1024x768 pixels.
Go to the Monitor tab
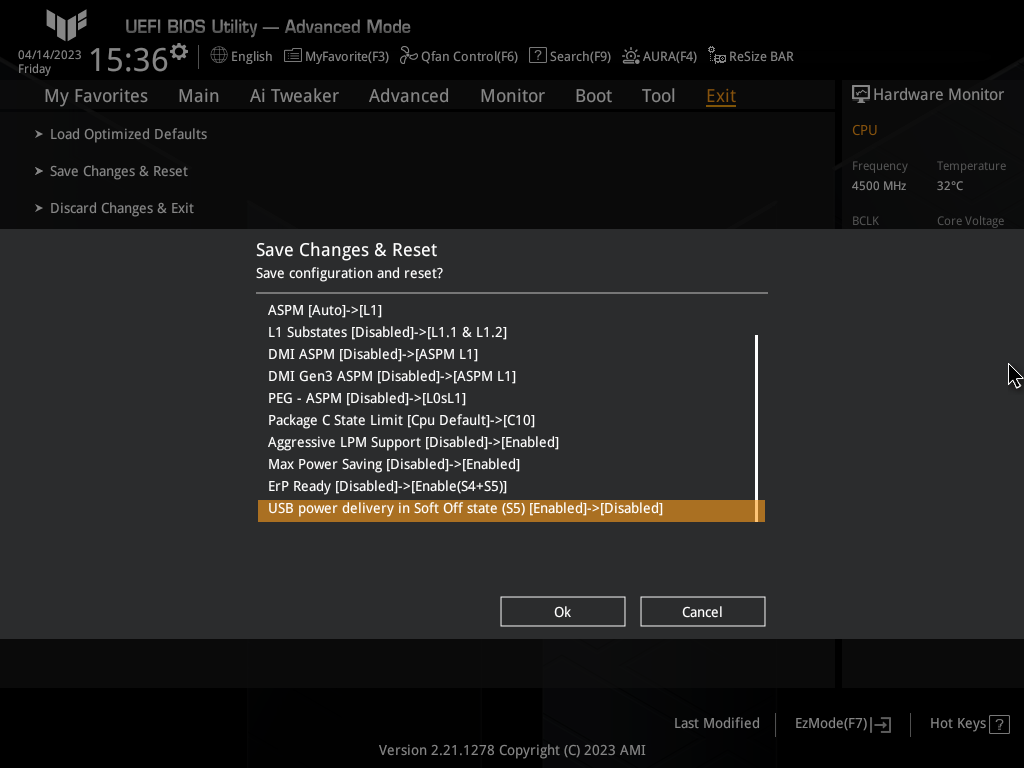[512, 95]
